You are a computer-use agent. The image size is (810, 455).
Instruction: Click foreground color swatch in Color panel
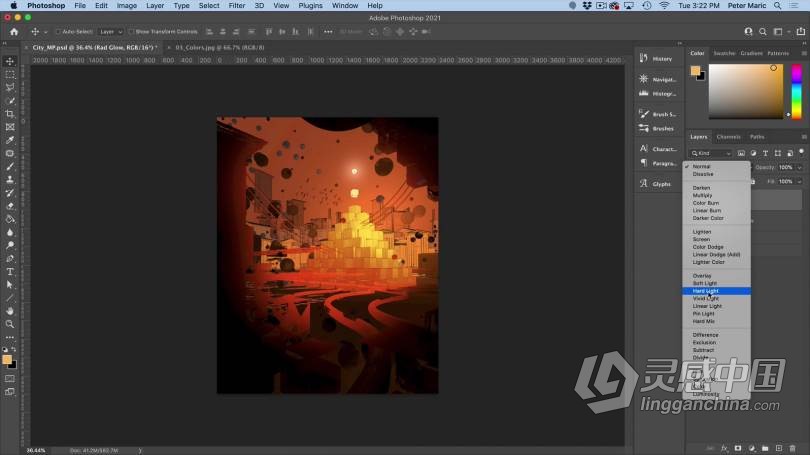click(695, 70)
